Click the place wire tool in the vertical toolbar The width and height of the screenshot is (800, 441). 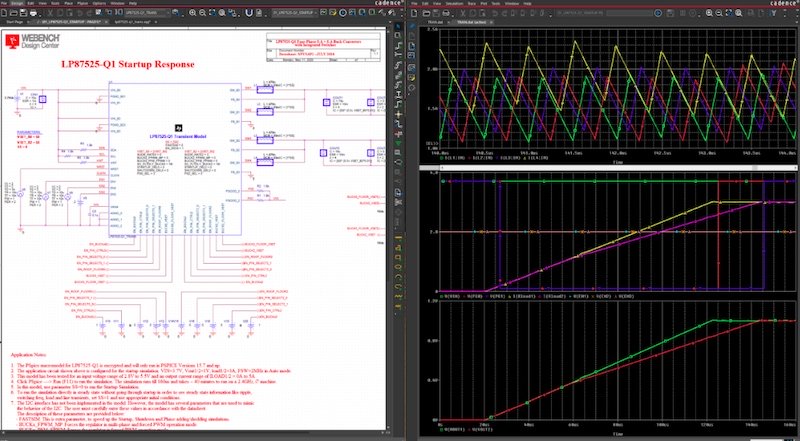tap(398, 45)
